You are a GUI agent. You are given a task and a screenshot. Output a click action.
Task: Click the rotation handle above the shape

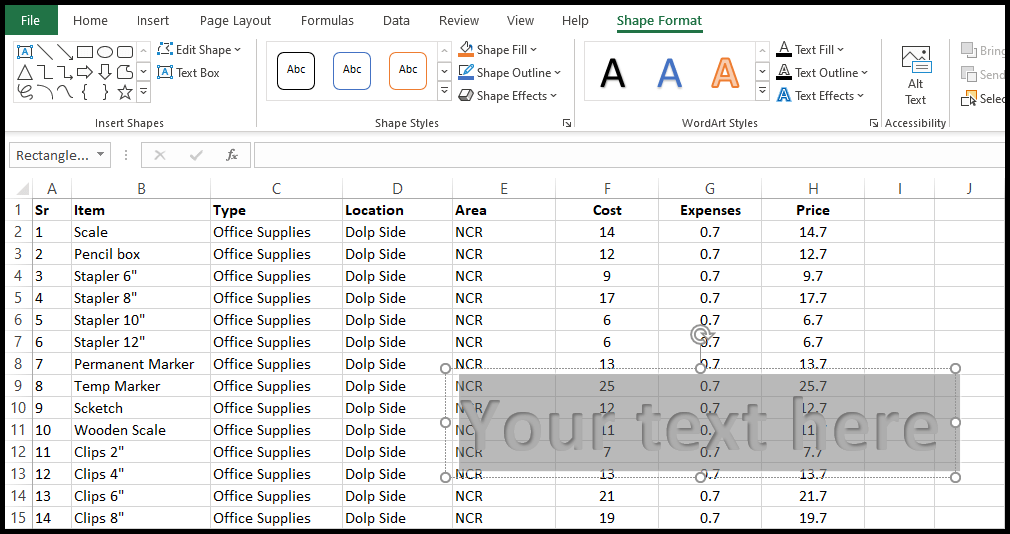700,335
